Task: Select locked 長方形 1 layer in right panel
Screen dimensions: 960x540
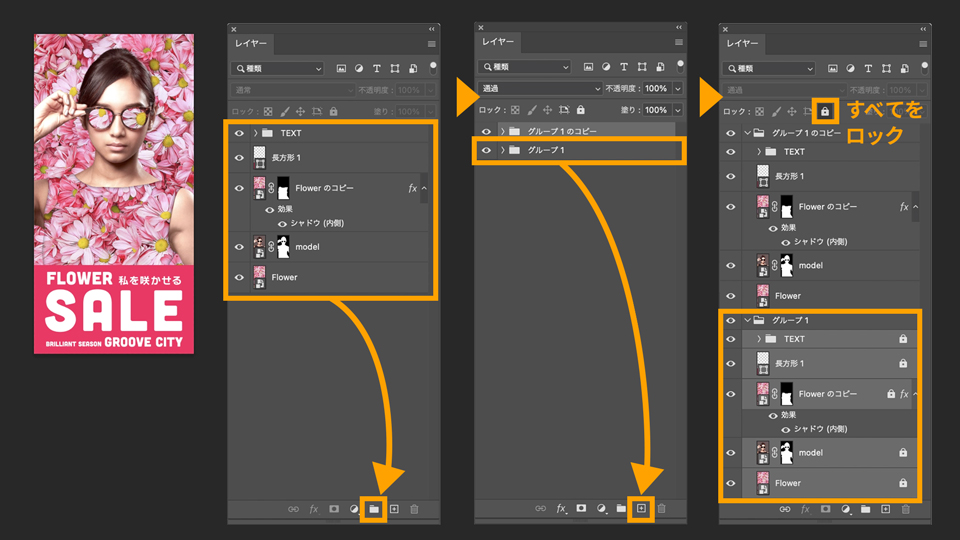Action: [830, 363]
